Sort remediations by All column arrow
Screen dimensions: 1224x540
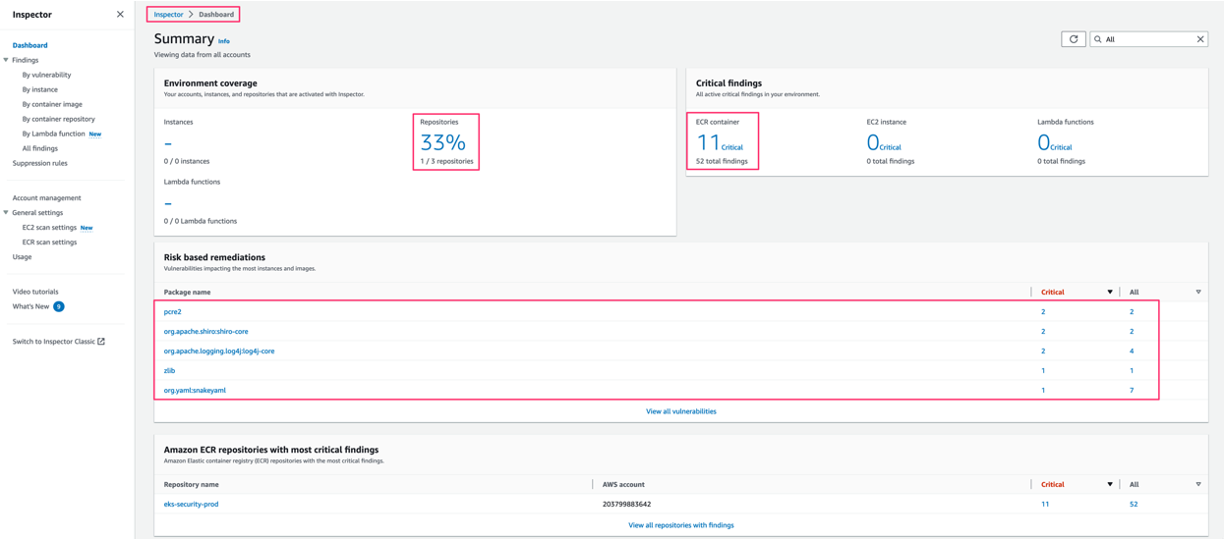click(x=1198, y=292)
